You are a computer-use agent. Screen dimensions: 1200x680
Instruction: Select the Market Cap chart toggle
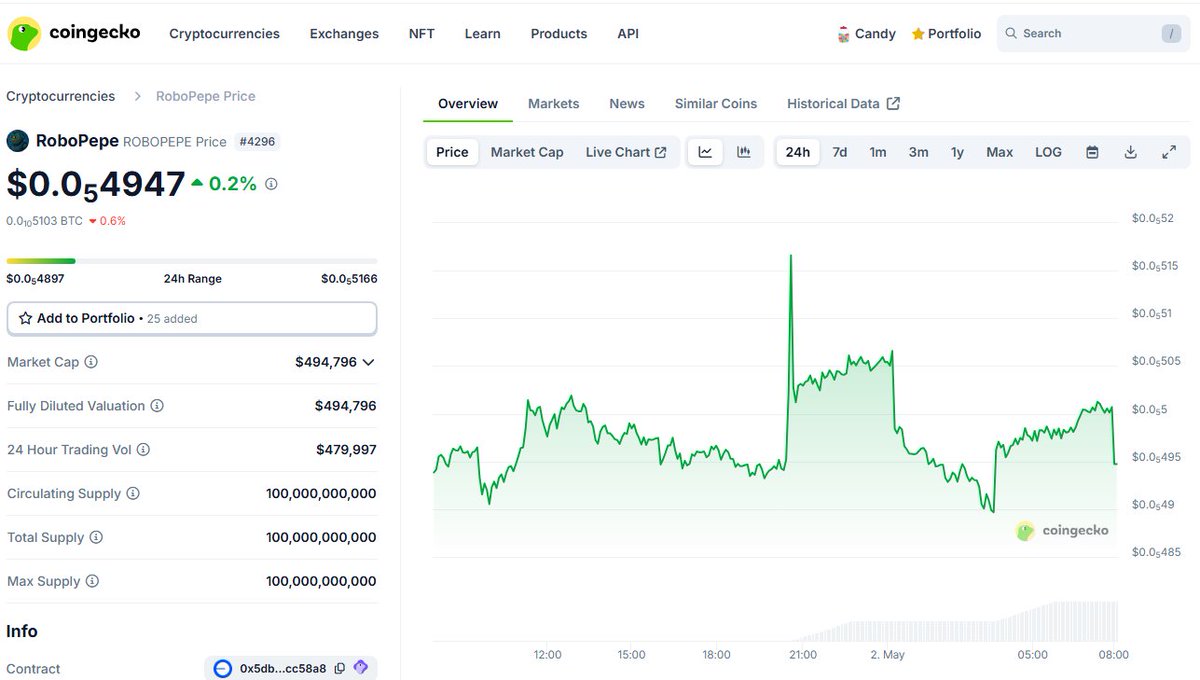527,152
